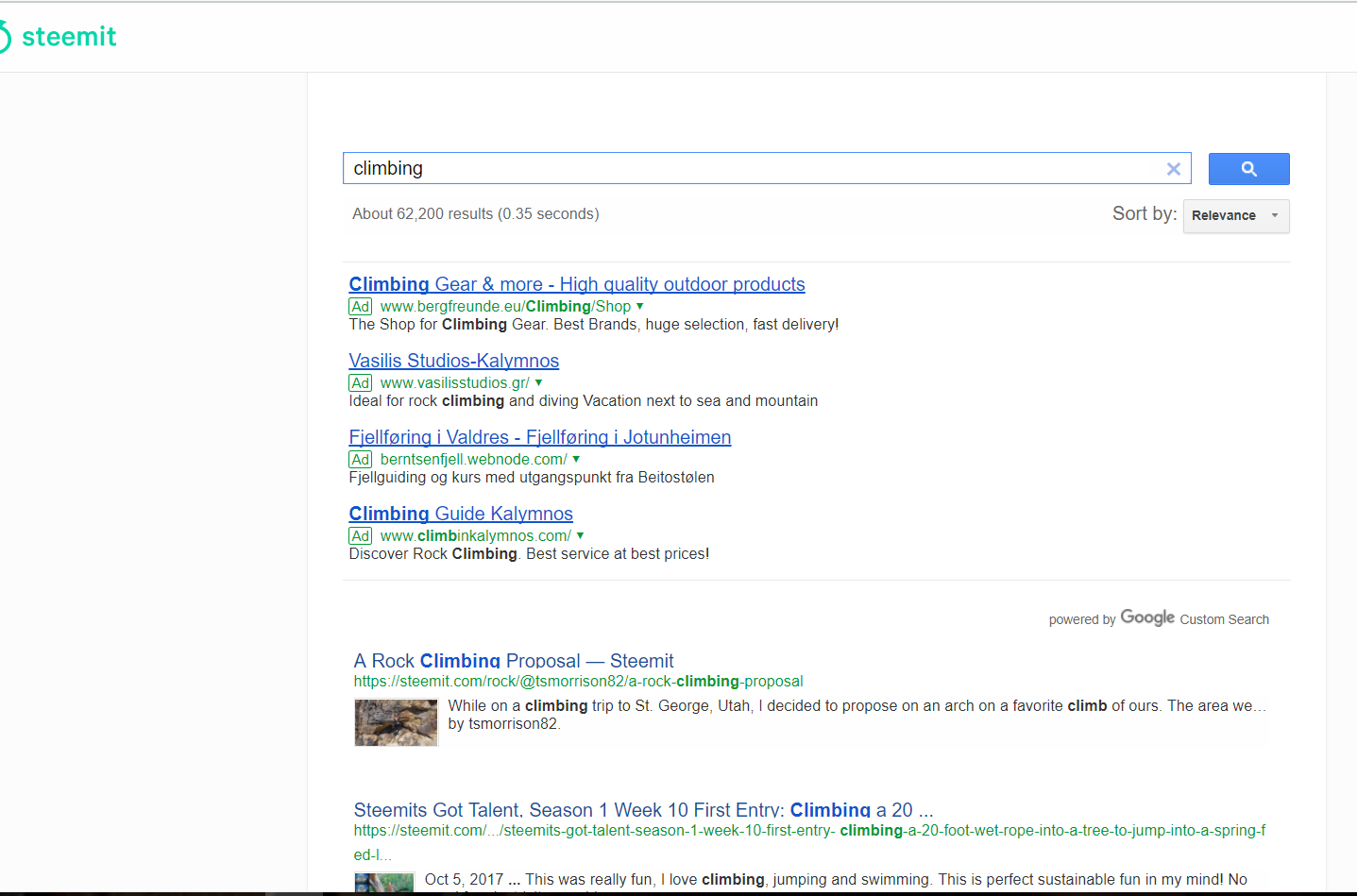This screenshot has height=896, width=1357.
Task: Click www.vasilisstudios.gr/ URL text
Action: [455, 383]
